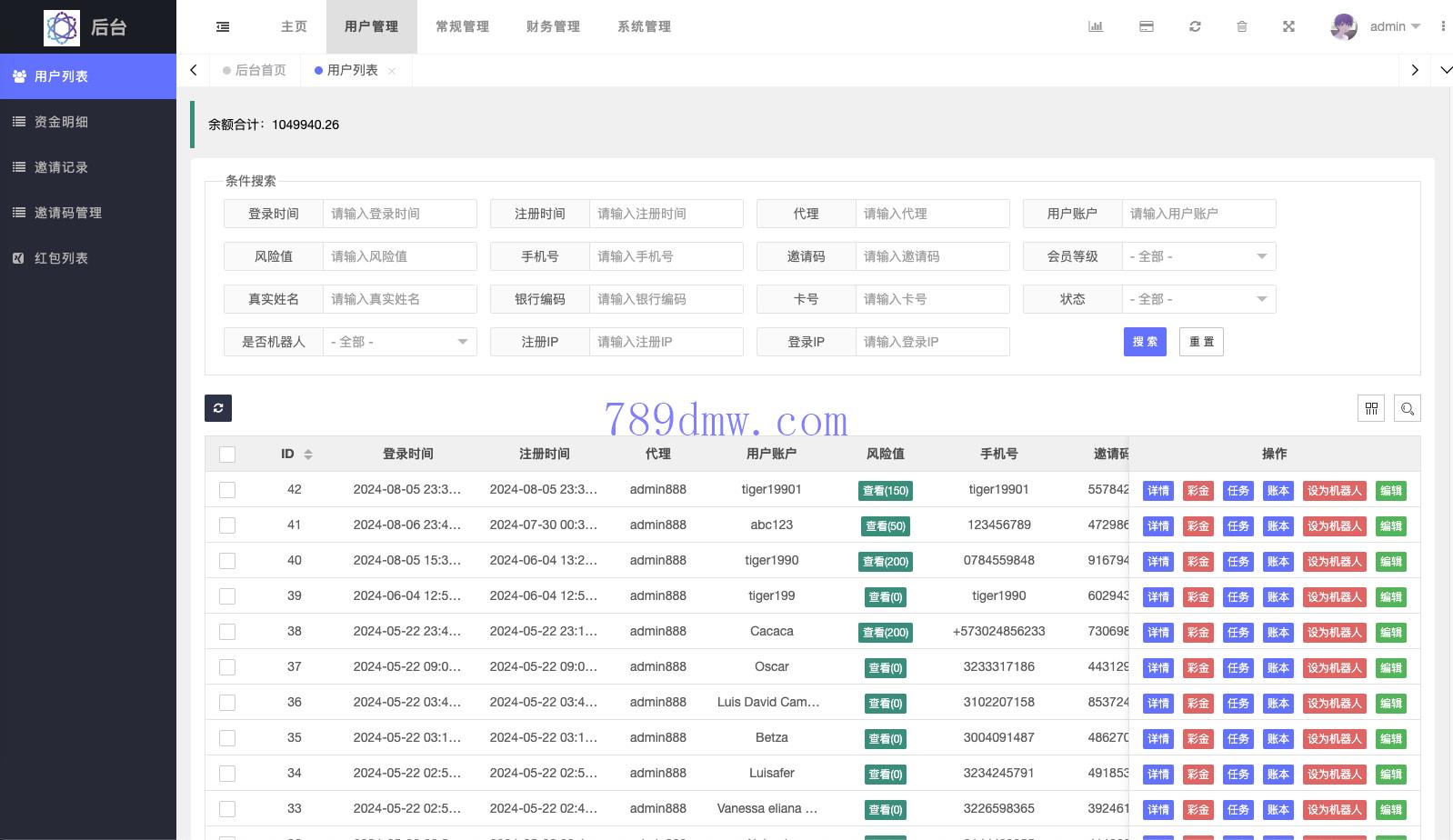
Task: Toggle fullscreen with the expand icon
Action: 1288,27
